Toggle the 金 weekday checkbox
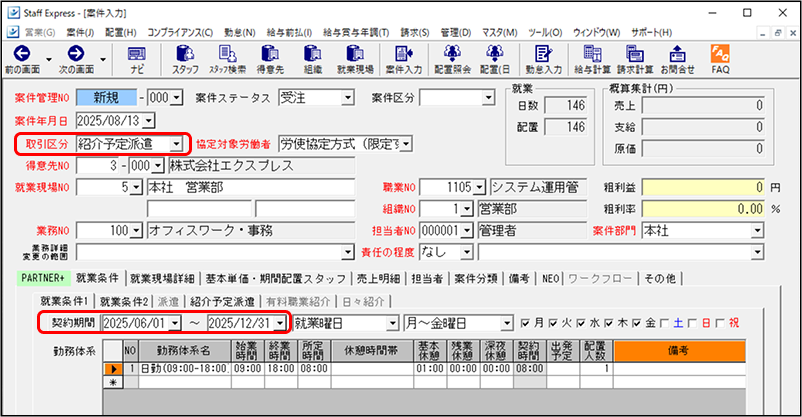 [636, 323]
